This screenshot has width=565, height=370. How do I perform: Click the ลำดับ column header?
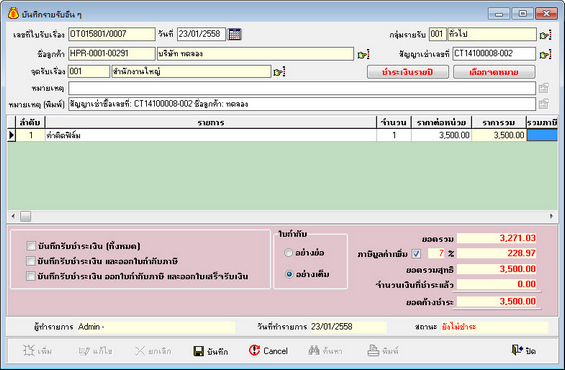(30, 122)
